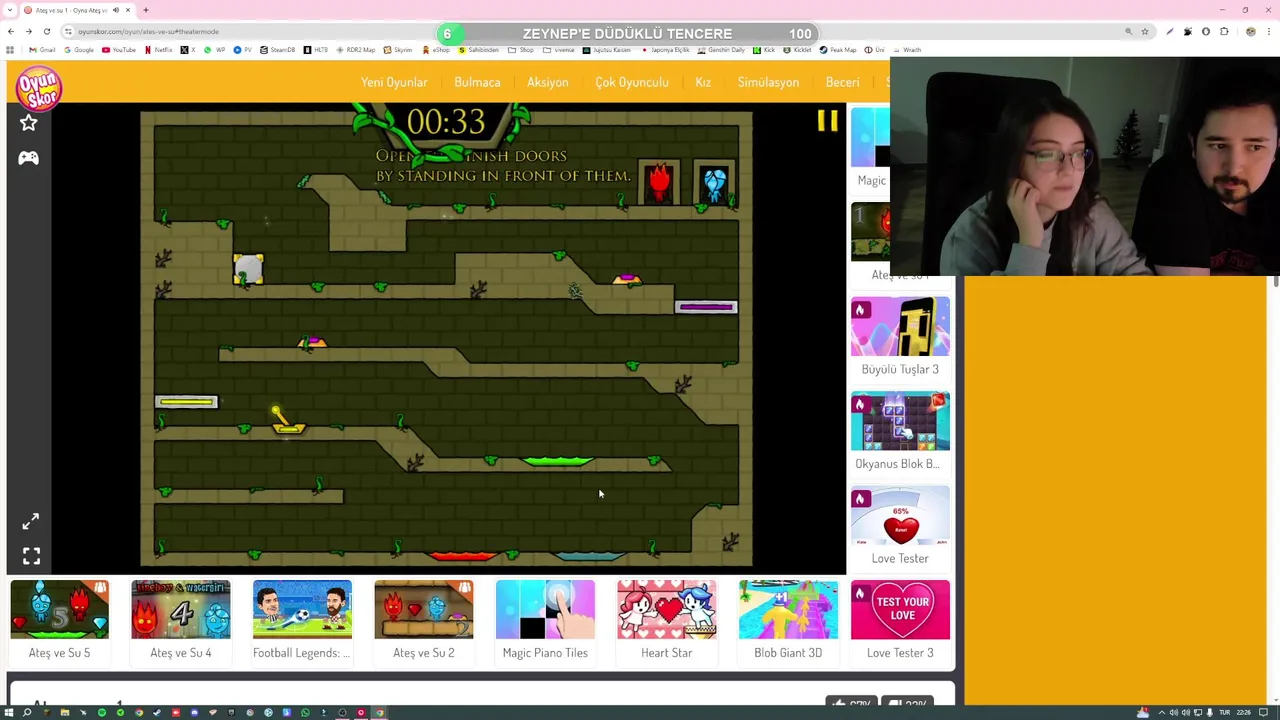Open the Chrome profile avatar

pos(1250,31)
